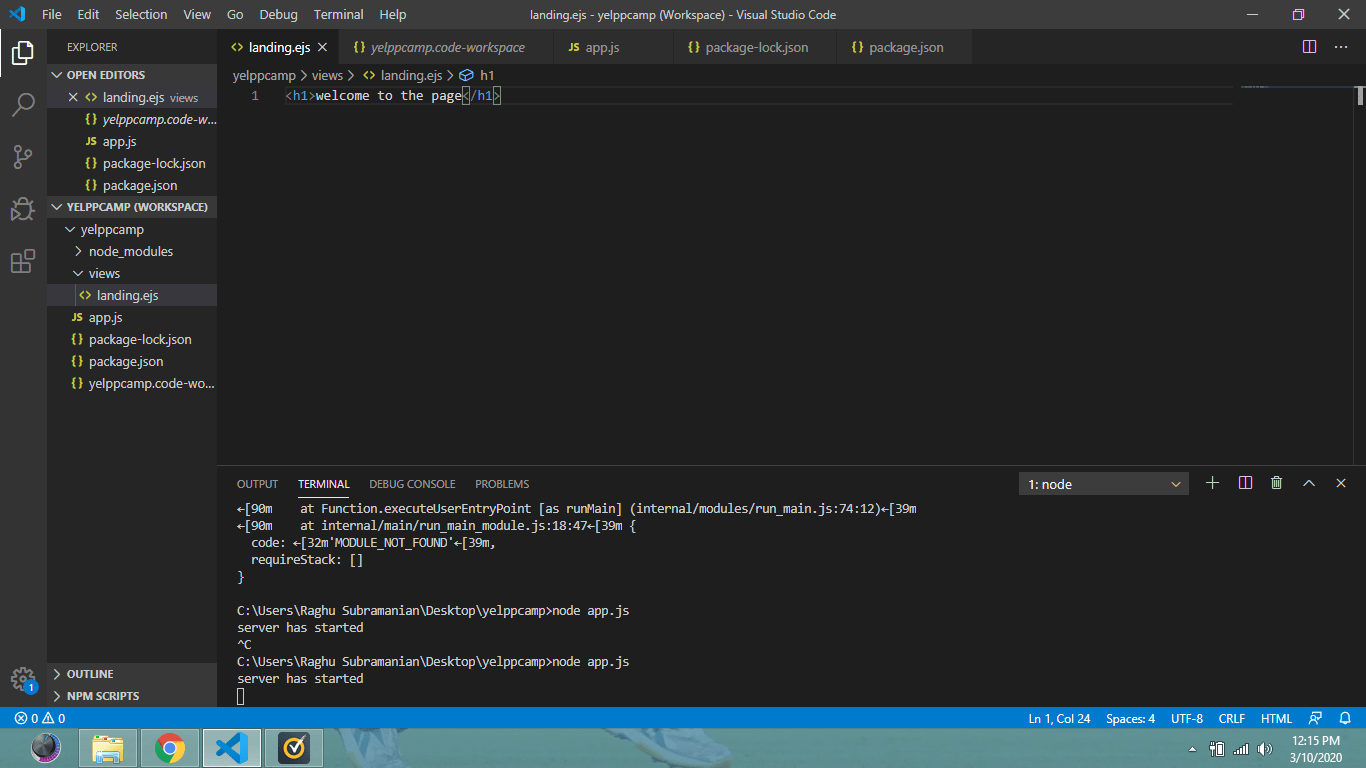This screenshot has width=1366, height=768.
Task: Split the editor from top-right icon
Action: pyautogui.click(x=1308, y=46)
